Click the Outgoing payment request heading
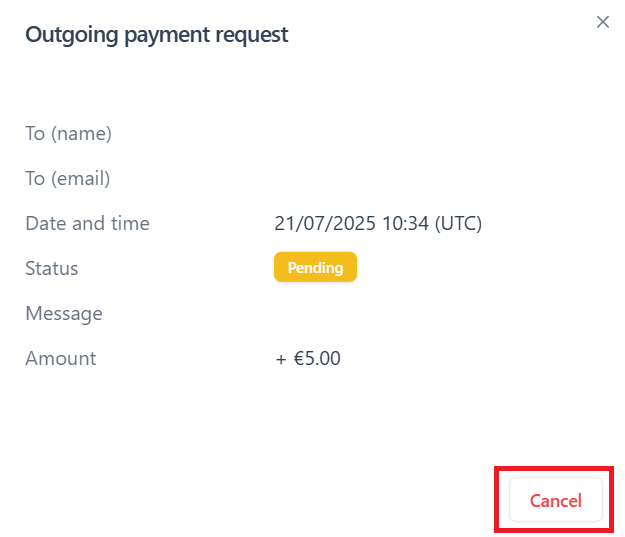This screenshot has width=625, height=537. (157, 35)
